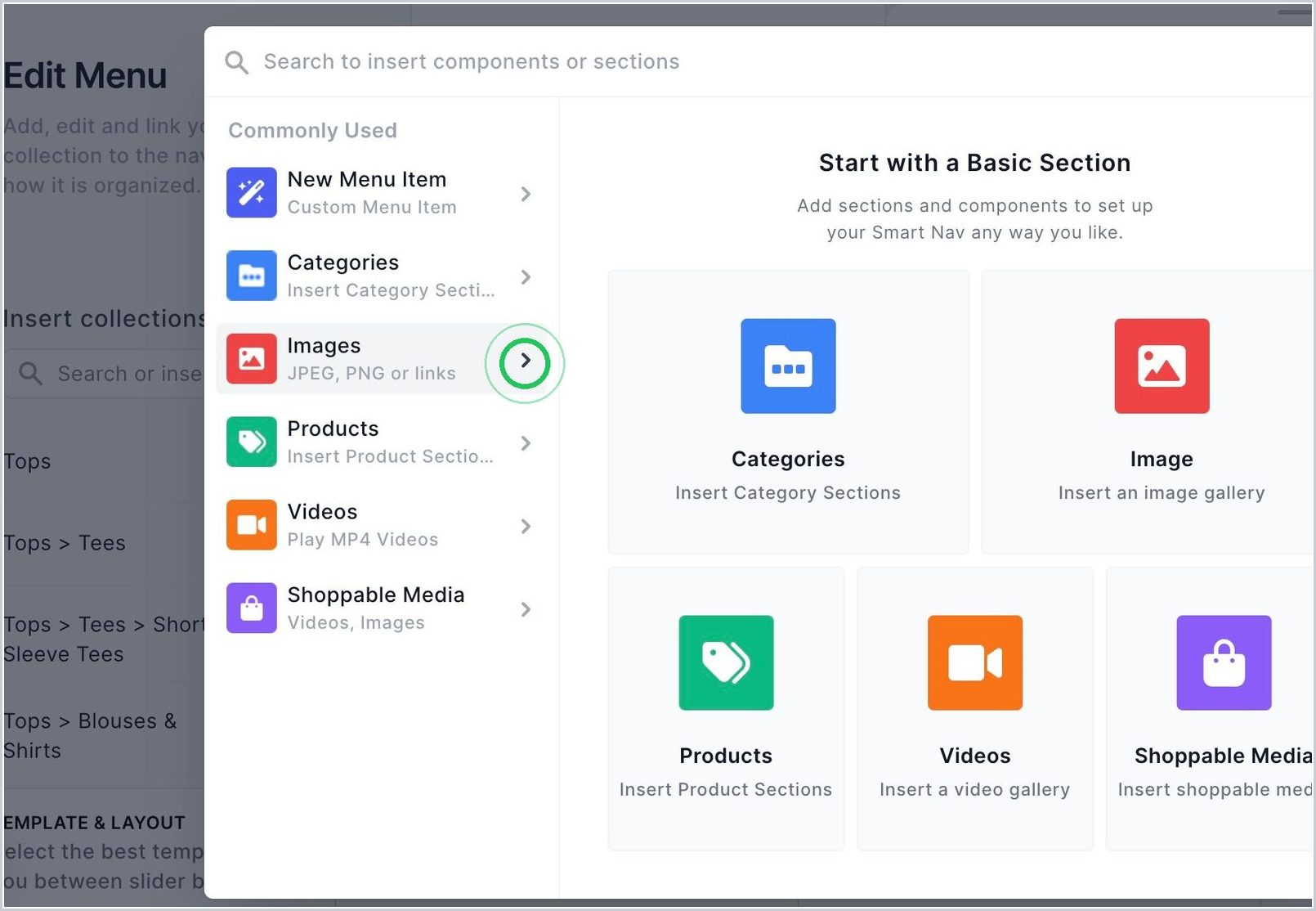
Task: Open the Images 'JPEG, PNG or links' entry
Action: 382,359
